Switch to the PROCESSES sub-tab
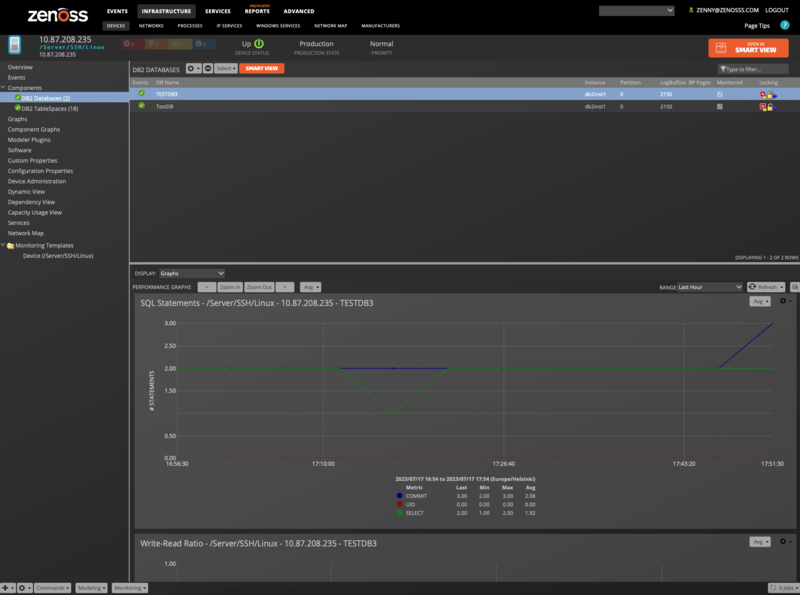 click(x=190, y=26)
